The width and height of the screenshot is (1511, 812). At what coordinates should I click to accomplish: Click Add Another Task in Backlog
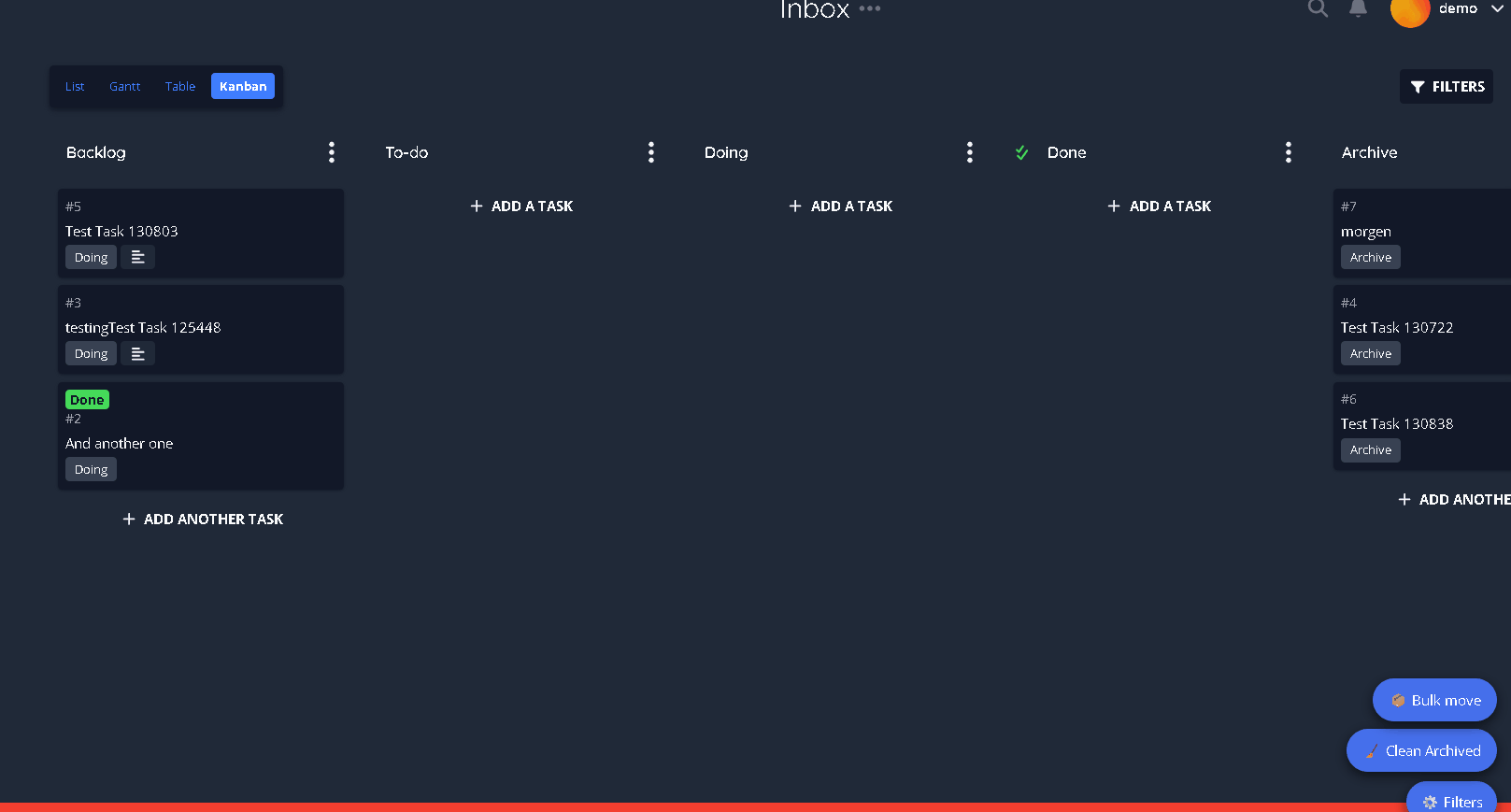(203, 519)
